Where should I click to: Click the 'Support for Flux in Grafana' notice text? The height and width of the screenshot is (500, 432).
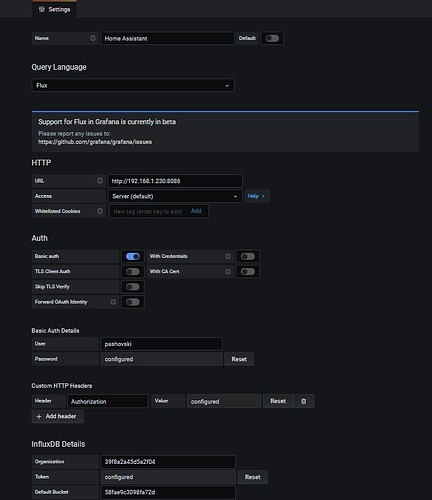[107, 122]
